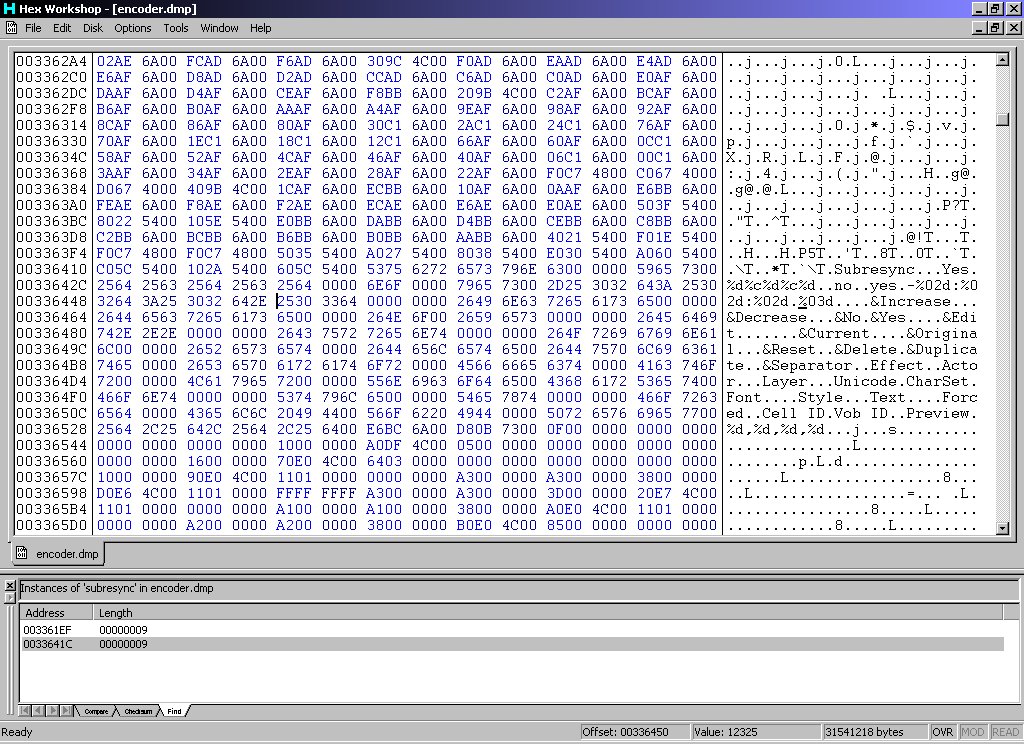This screenshot has height=744, width=1024.
Task: Click the next-tab scroll arrow
Action: 52,711
